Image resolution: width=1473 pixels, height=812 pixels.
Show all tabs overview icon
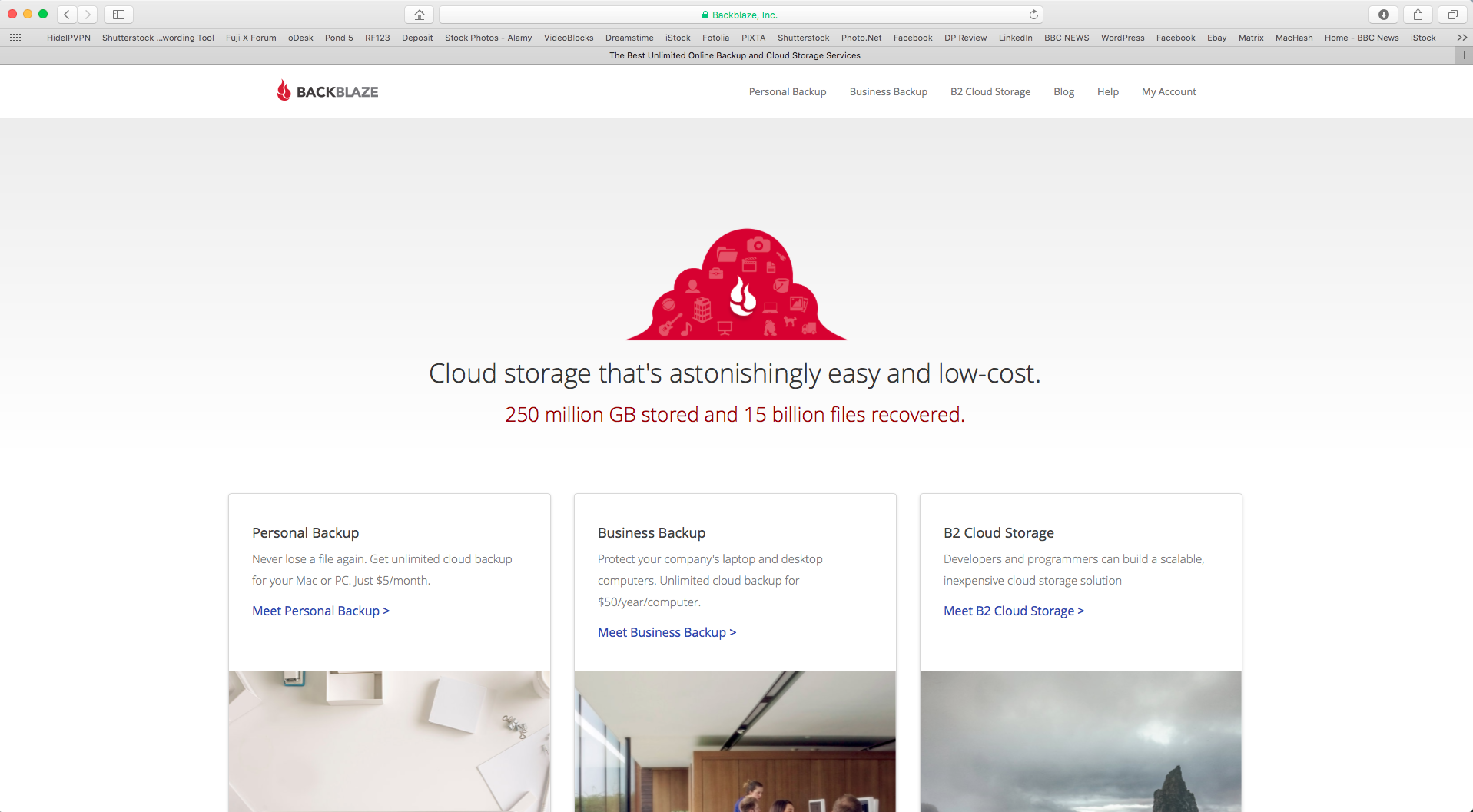[x=1452, y=15]
